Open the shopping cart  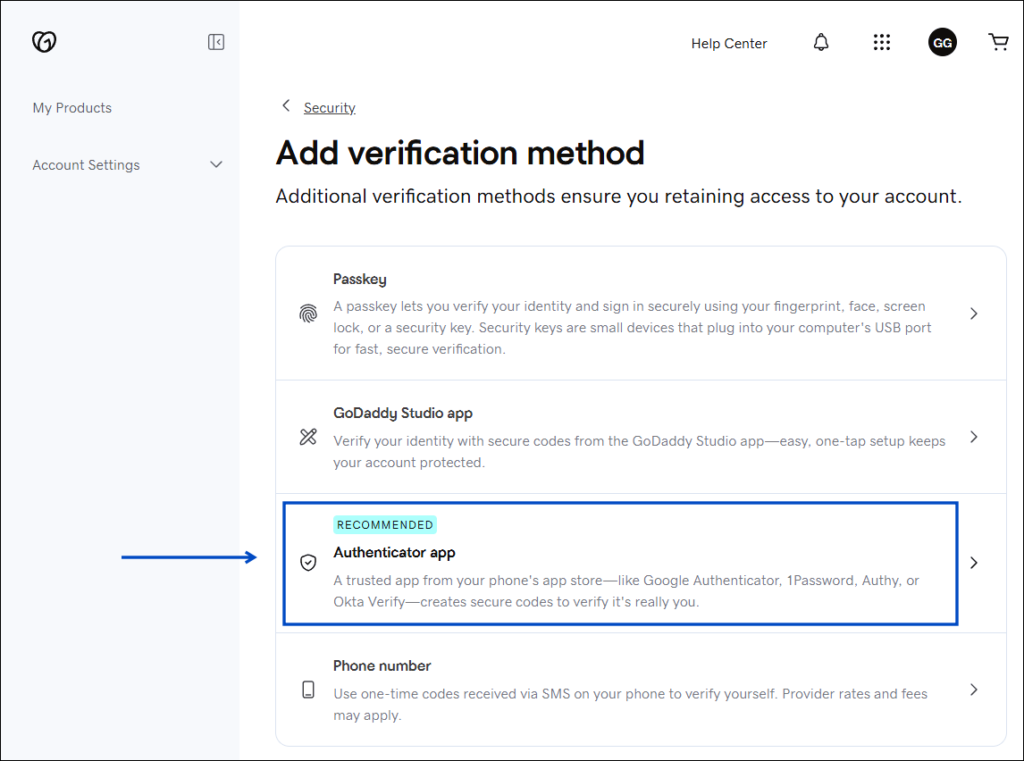[998, 42]
